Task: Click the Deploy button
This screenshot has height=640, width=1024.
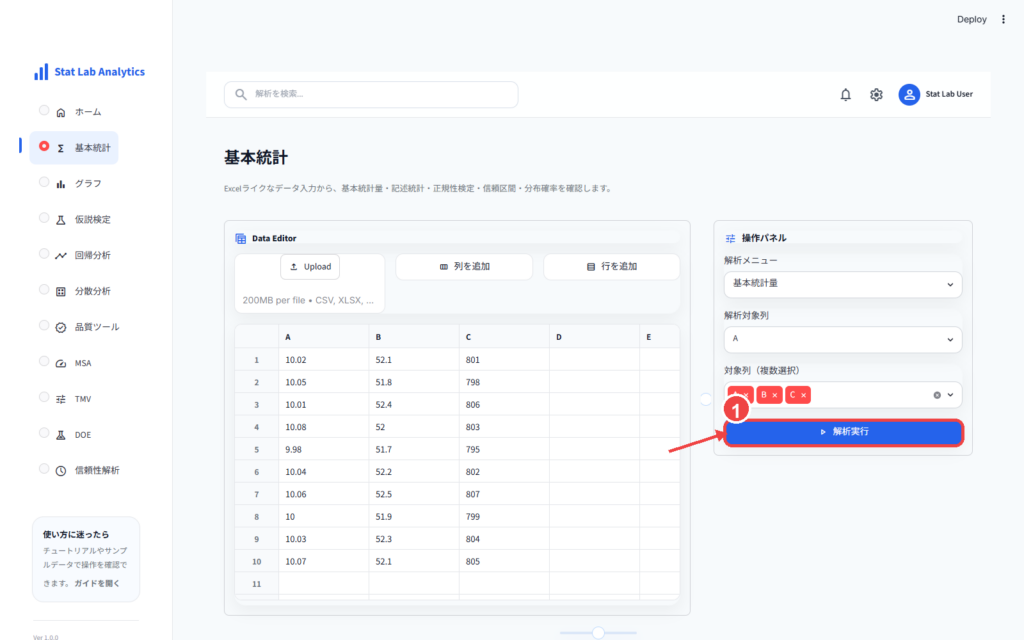Action: coord(972,20)
